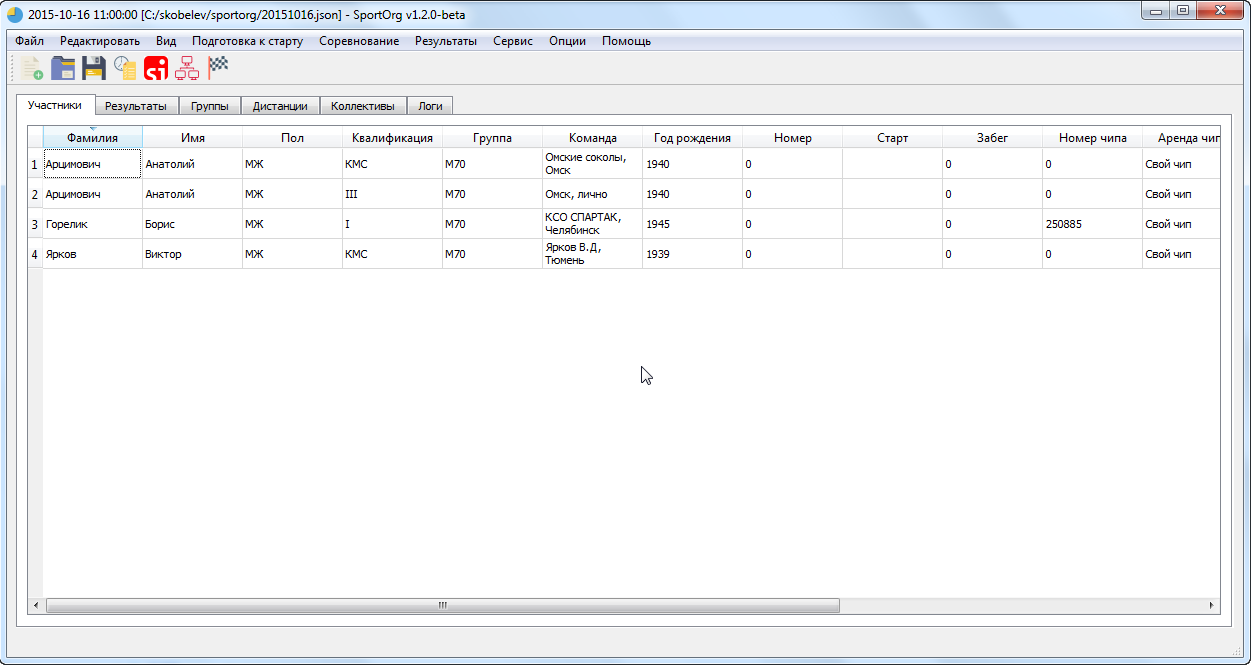Click the horizontal scrollbar thumb

442,605
